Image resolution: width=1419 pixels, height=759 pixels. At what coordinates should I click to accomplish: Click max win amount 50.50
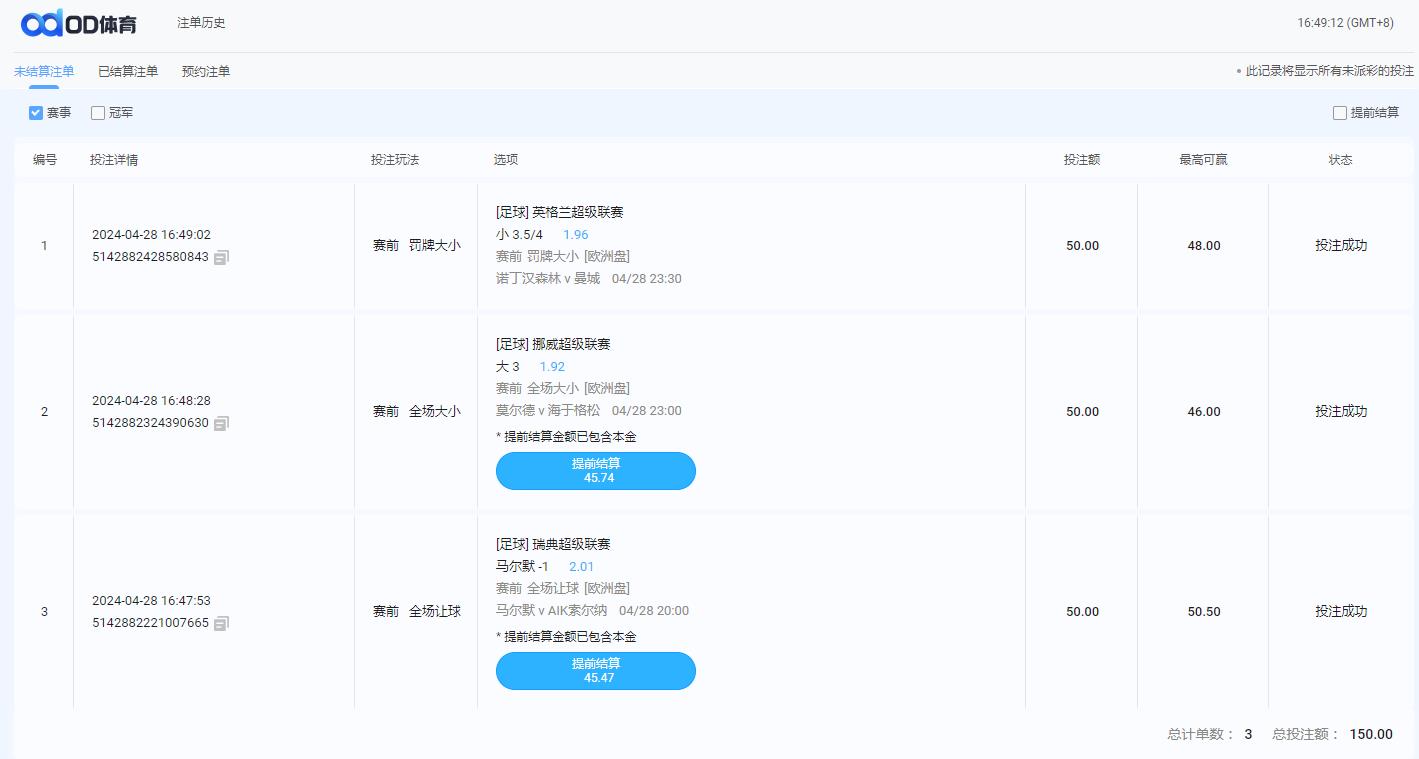(x=1204, y=612)
